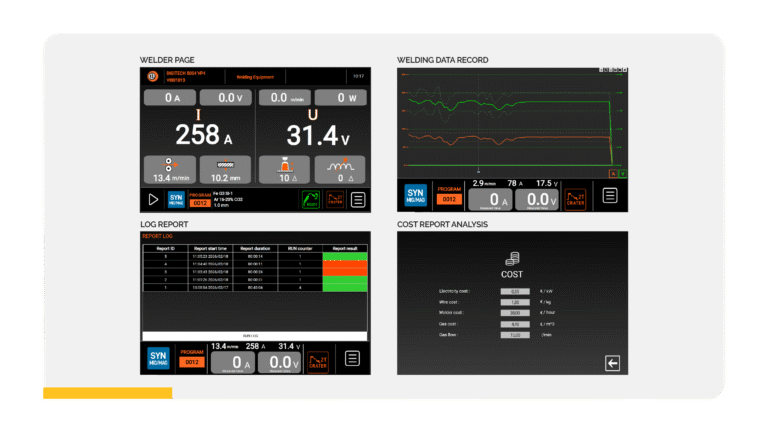Click the SYN MIG/MAG button on Welder Page
The height and width of the screenshot is (432, 768).
tap(176, 199)
